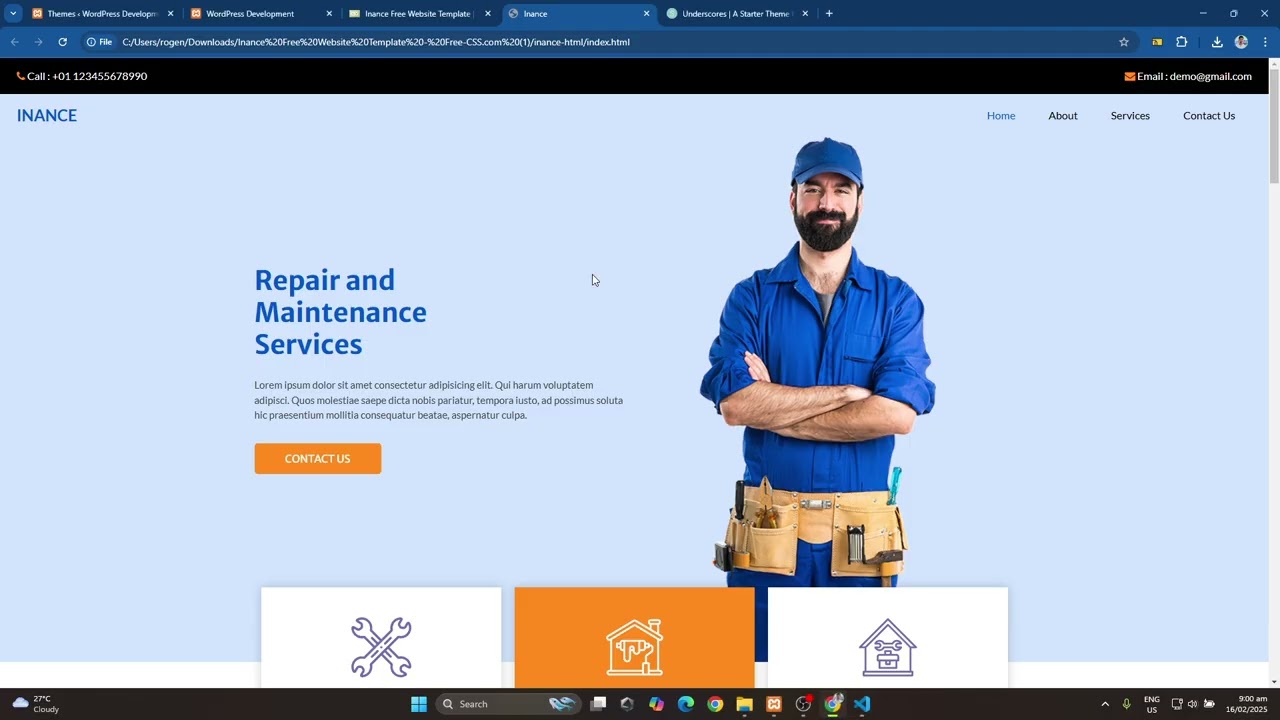Open the weather widget showing 27°C Cloudy
Screen dimensions: 1280x720
pos(36,704)
